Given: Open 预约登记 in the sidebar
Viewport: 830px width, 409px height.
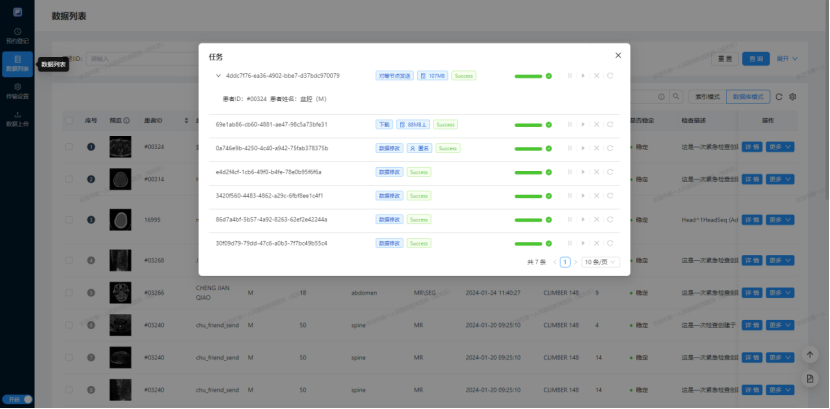Looking at the screenshot, I should 16,36.
